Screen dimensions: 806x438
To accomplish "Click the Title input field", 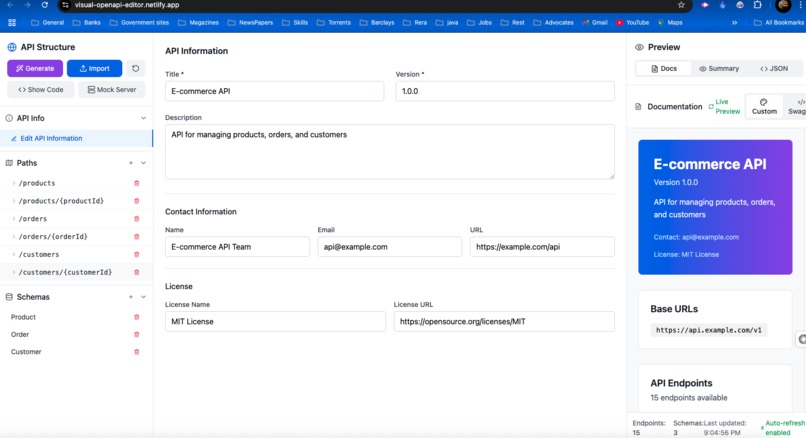I will click(274, 91).
